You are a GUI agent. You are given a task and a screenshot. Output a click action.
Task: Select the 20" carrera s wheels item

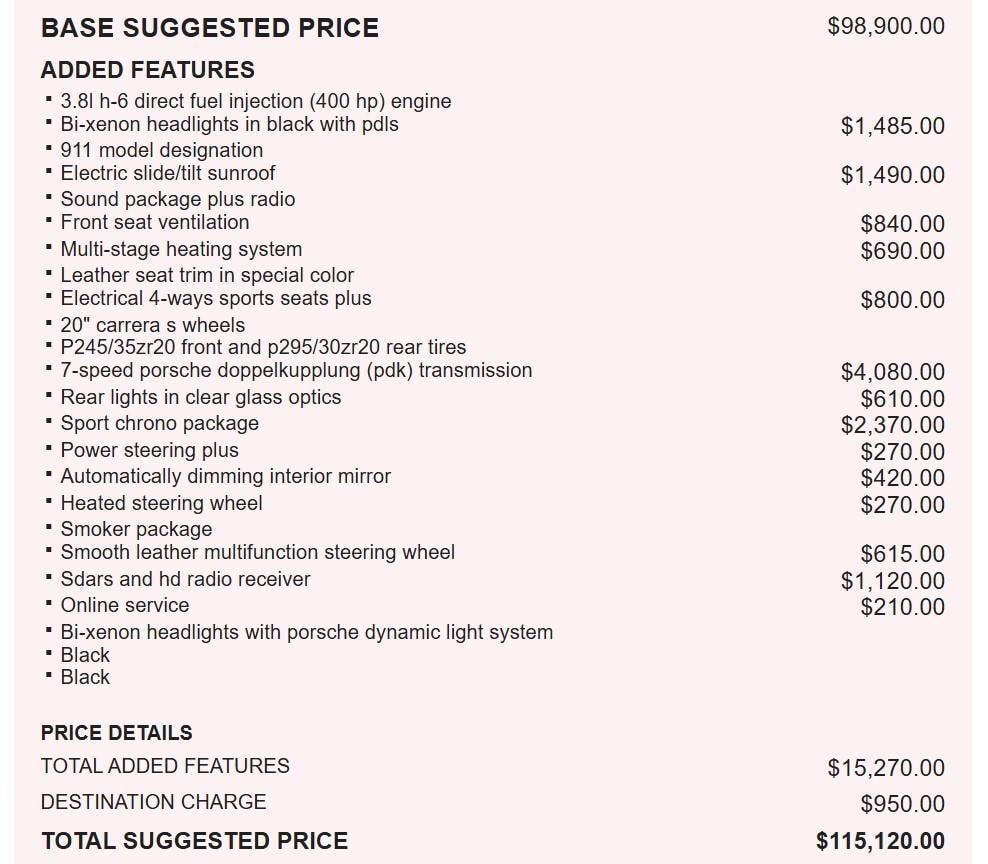point(152,325)
